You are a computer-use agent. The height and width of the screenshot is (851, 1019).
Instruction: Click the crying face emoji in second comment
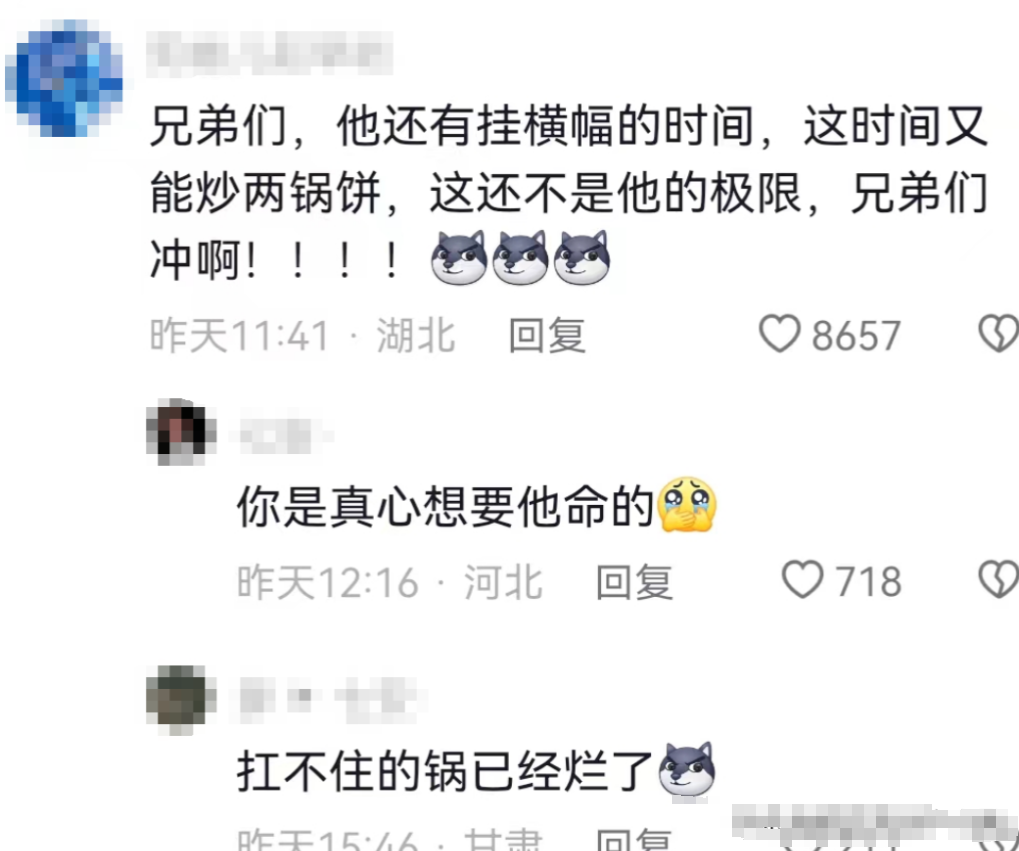point(687,505)
